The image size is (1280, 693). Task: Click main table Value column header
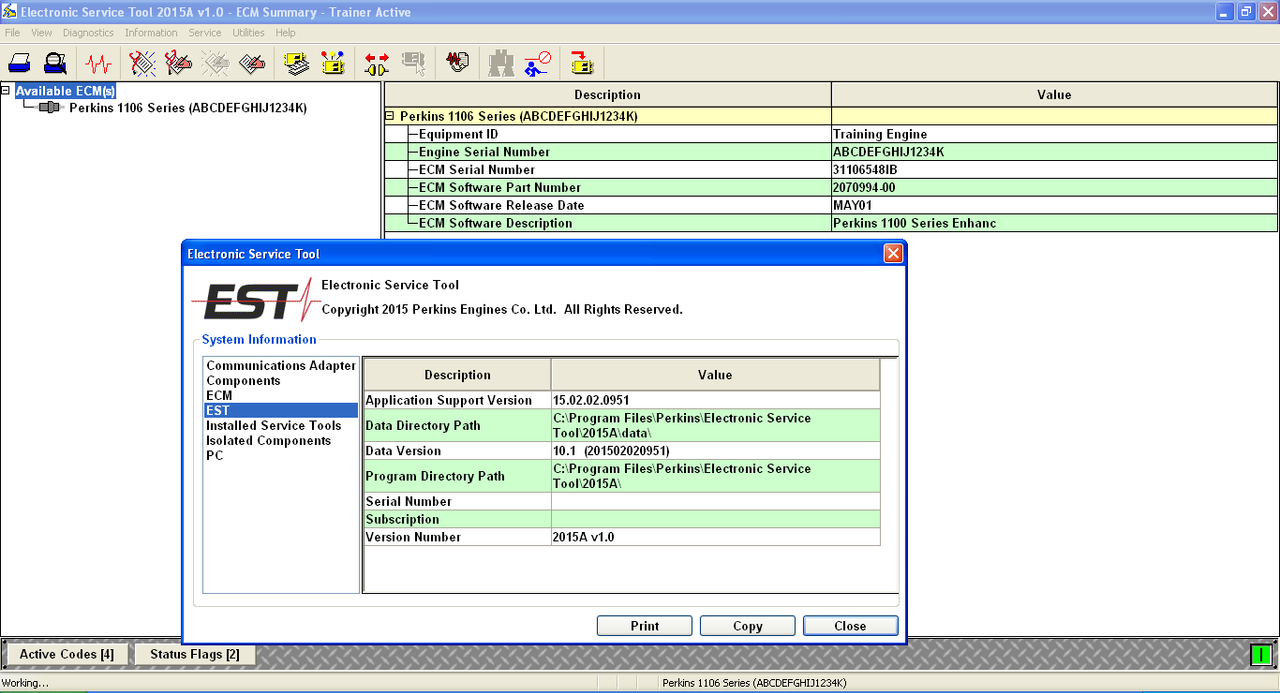(x=1054, y=95)
